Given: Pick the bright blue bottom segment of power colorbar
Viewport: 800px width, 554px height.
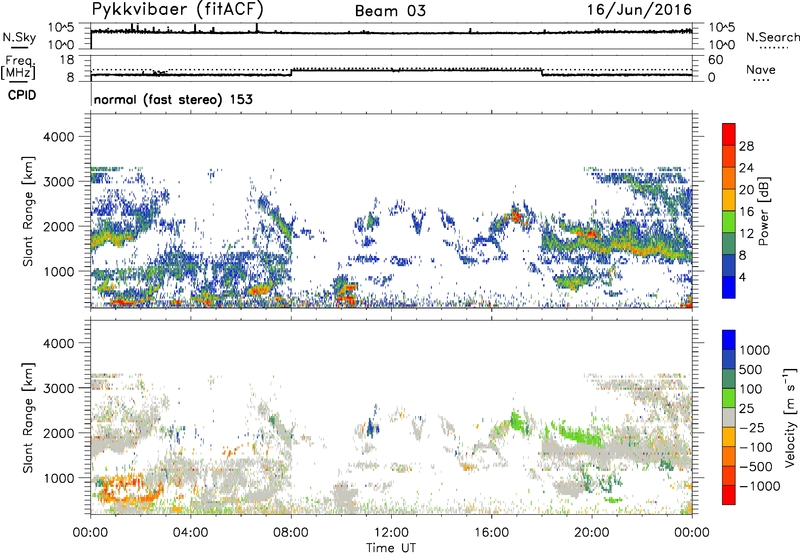Looking at the screenshot, I should (729, 287).
